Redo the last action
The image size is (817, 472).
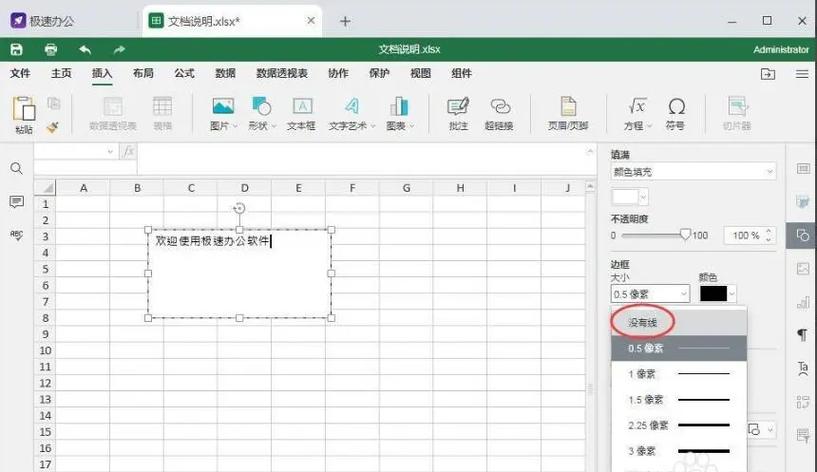tap(119, 49)
